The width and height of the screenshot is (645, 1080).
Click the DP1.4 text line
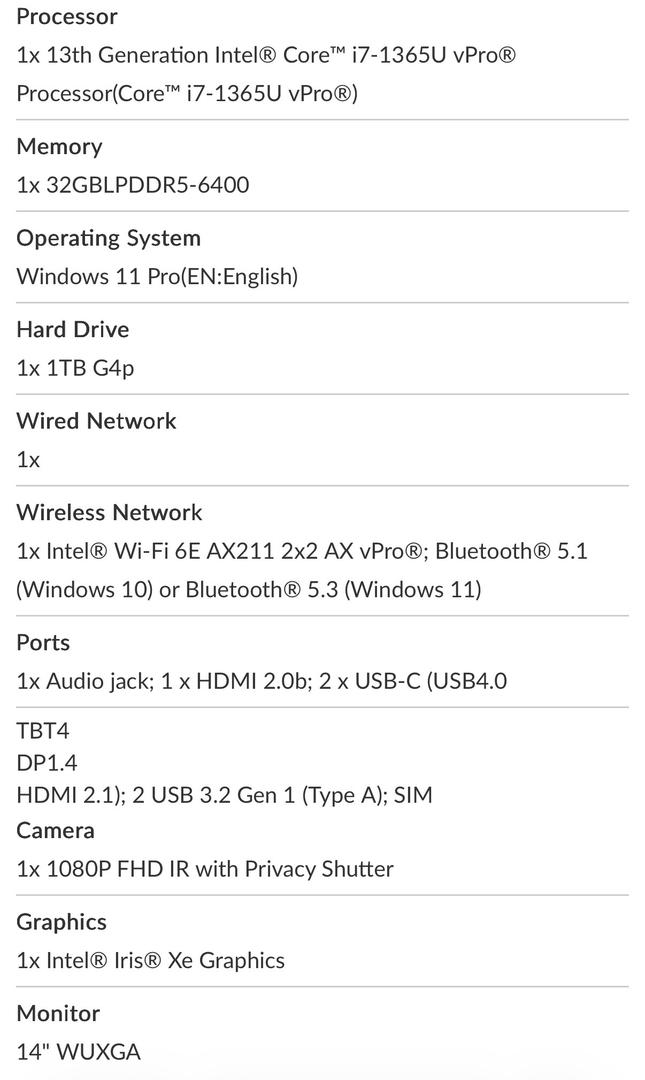(x=47, y=763)
